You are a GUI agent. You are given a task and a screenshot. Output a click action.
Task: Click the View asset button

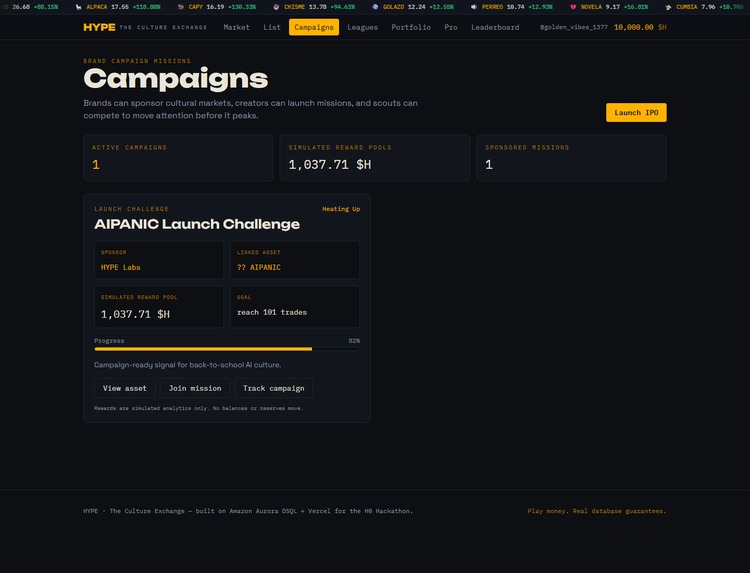[x=125, y=388]
